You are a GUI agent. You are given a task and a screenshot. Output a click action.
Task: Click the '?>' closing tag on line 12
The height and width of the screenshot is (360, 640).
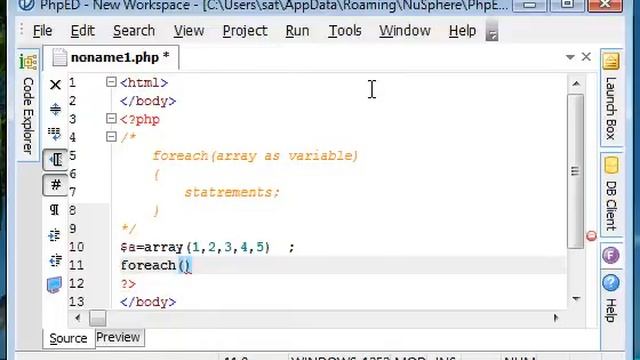pos(128,284)
